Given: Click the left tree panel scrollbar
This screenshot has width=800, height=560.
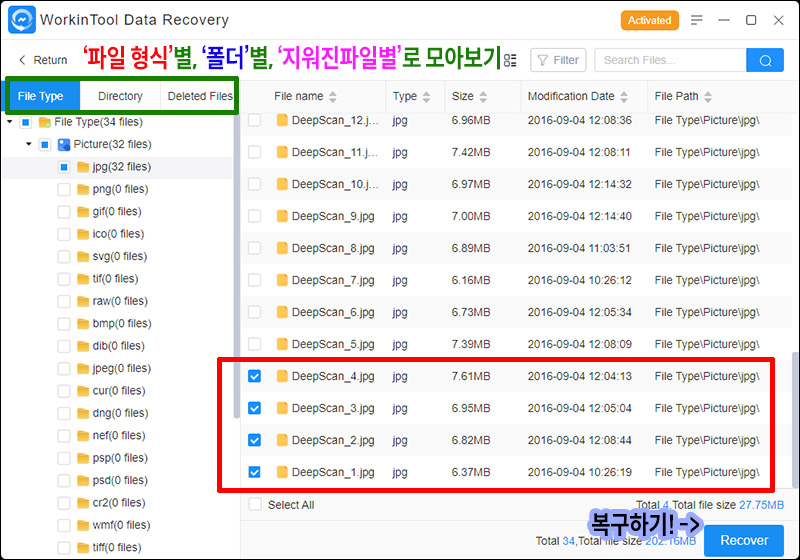Looking at the screenshot, I should click(237, 265).
